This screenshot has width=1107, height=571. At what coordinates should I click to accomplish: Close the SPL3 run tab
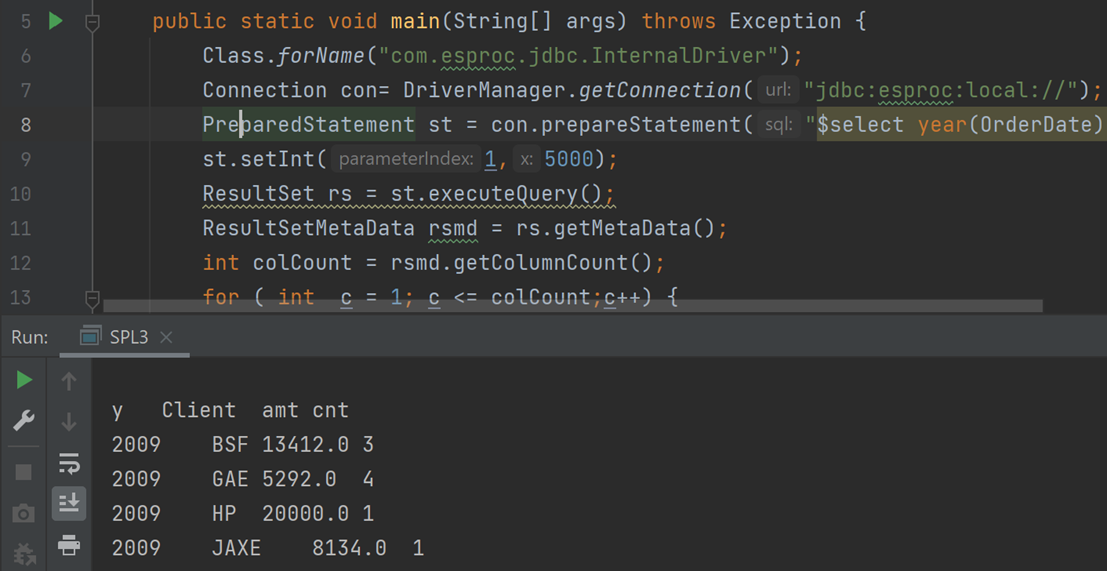(x=167, y=337)
